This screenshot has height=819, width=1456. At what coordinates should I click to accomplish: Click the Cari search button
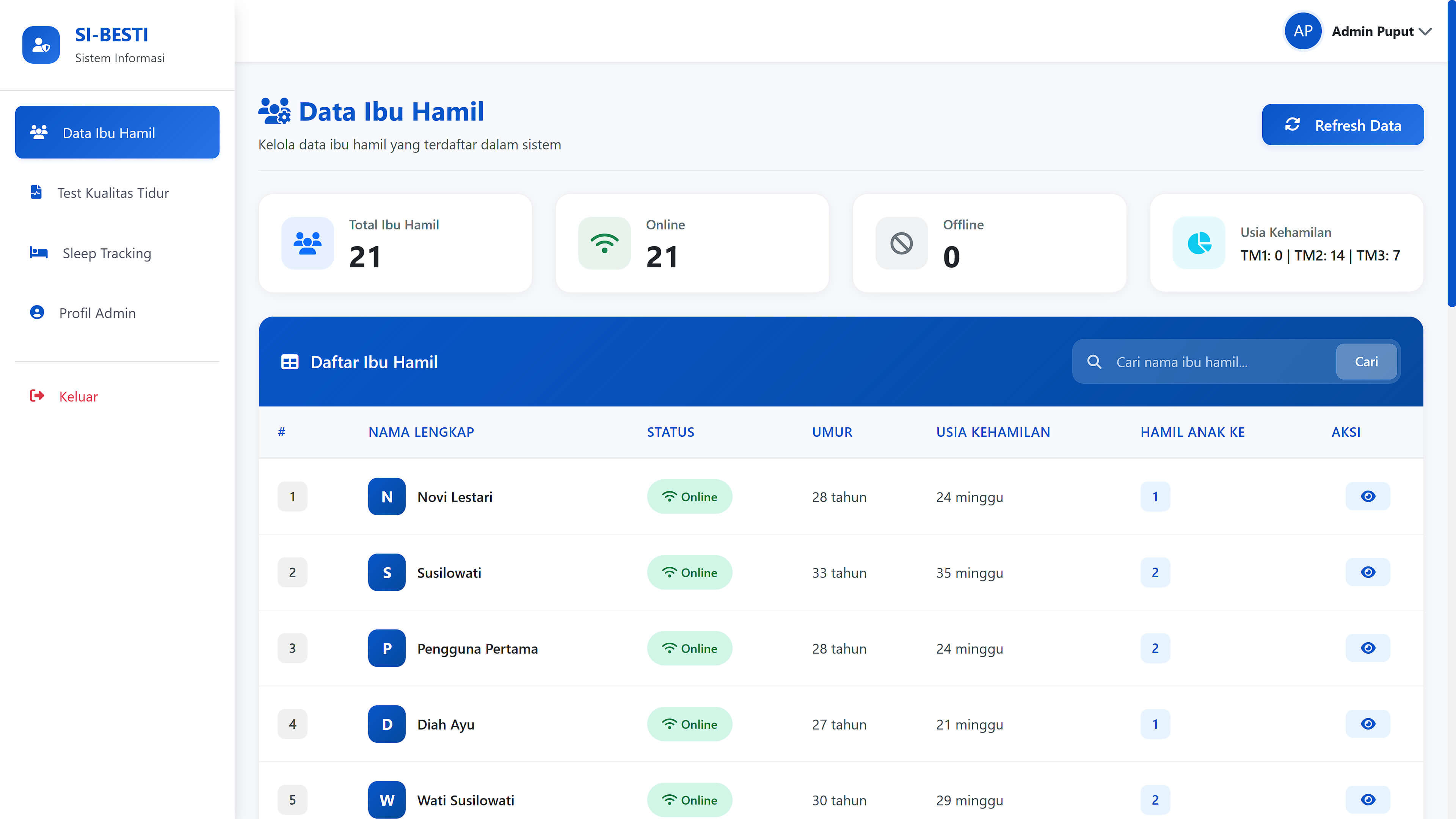click(x=1367, y=361)
